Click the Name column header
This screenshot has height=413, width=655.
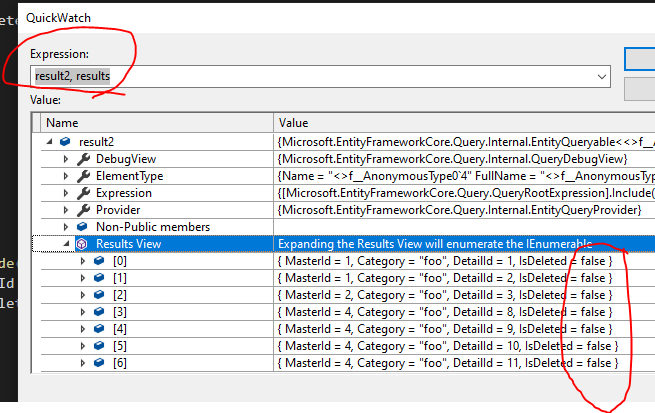tap(157, 123)
